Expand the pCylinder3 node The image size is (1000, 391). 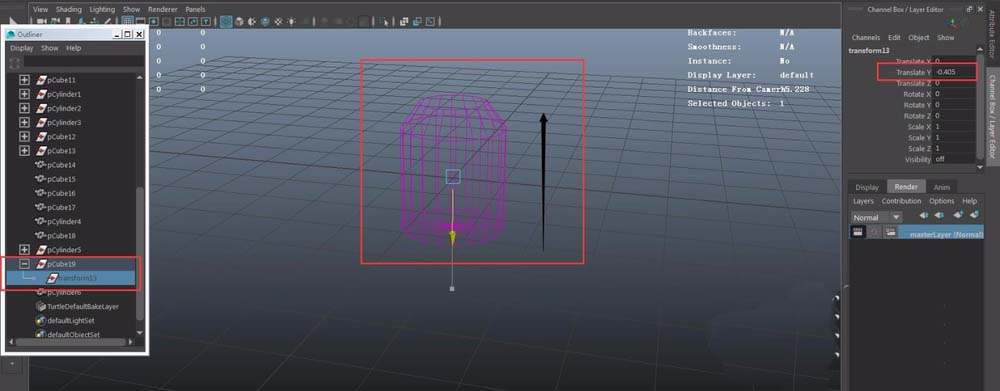[x=24, y=122]
